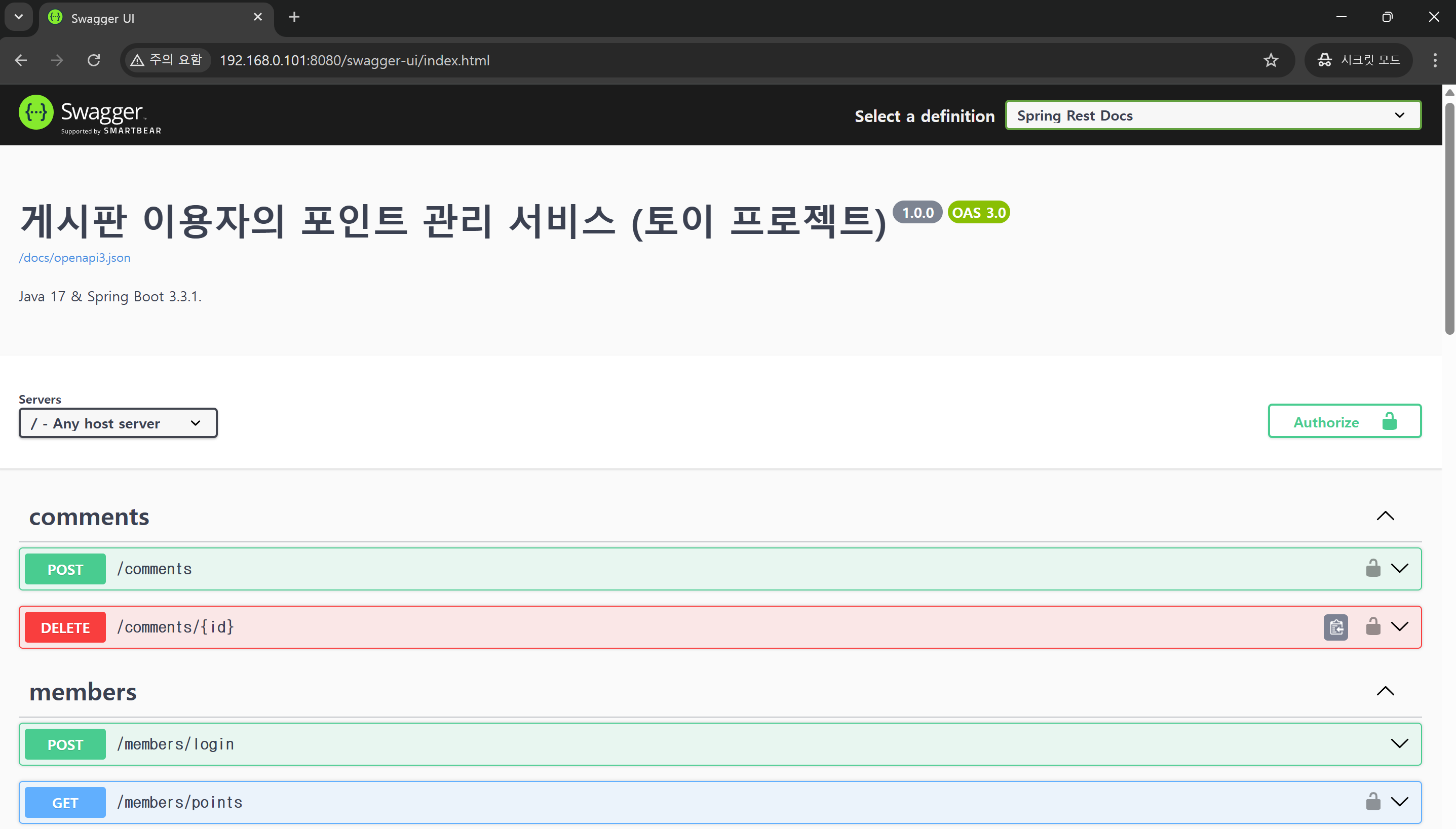Screen dimensions: 1456x829
Task: Reload the page with the refresh icon
Action: click(x=94, y=60)
